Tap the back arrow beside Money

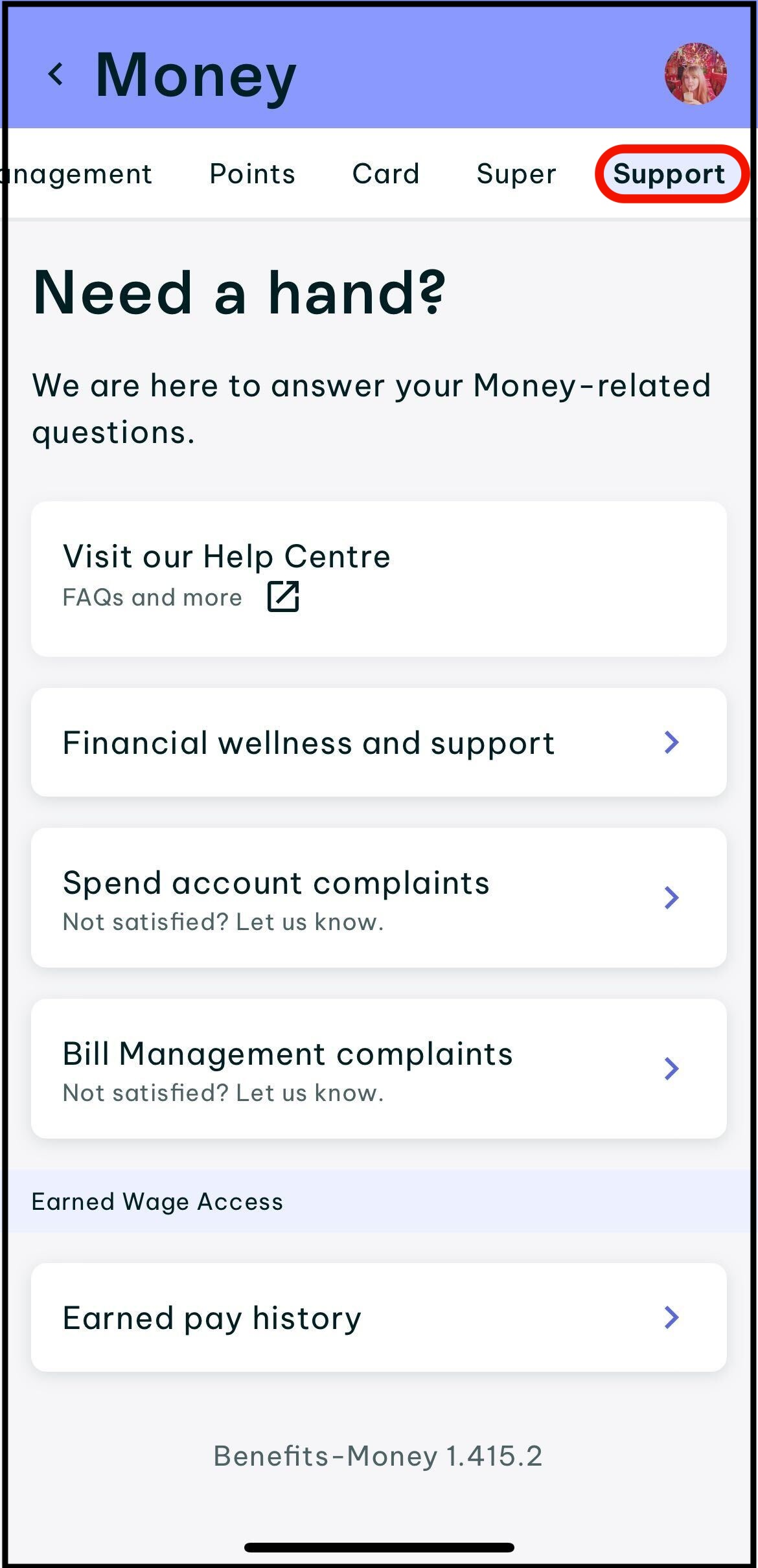pyautogui.click(x=56, y=74)
